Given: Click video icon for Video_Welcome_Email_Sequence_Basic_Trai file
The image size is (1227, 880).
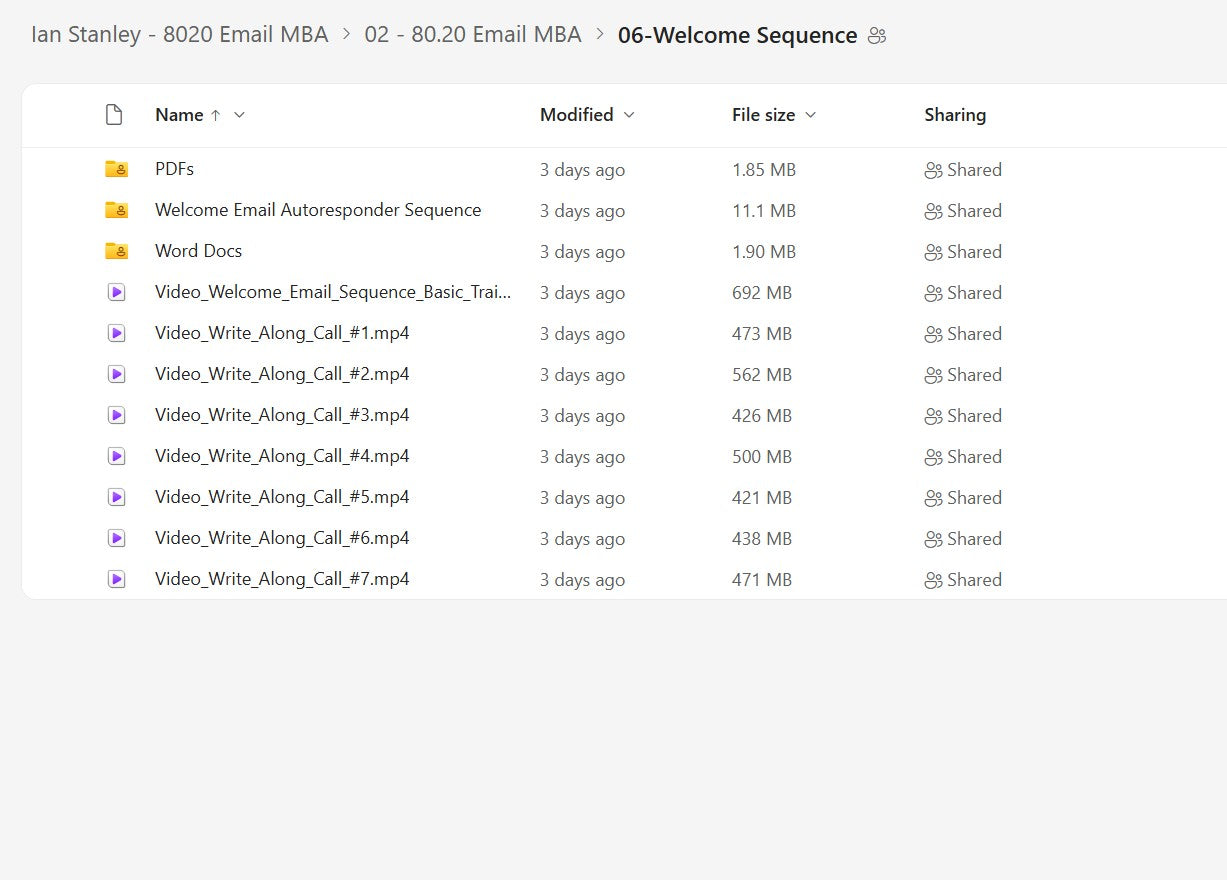Looking at the screenshot, I should tap(116, 293).
